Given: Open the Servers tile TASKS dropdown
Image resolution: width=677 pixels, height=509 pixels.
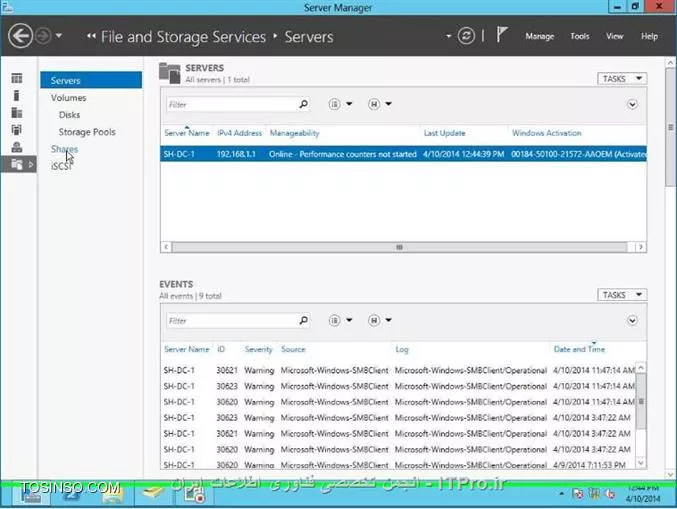Looking at the screenshot, I should click(622, 79).
